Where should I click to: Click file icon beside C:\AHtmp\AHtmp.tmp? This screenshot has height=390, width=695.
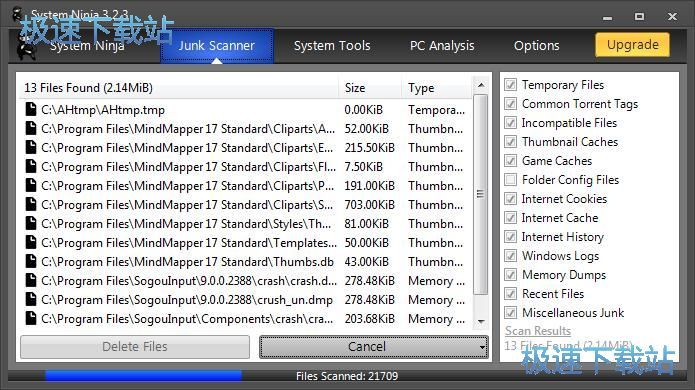click(x=31, y=109)
